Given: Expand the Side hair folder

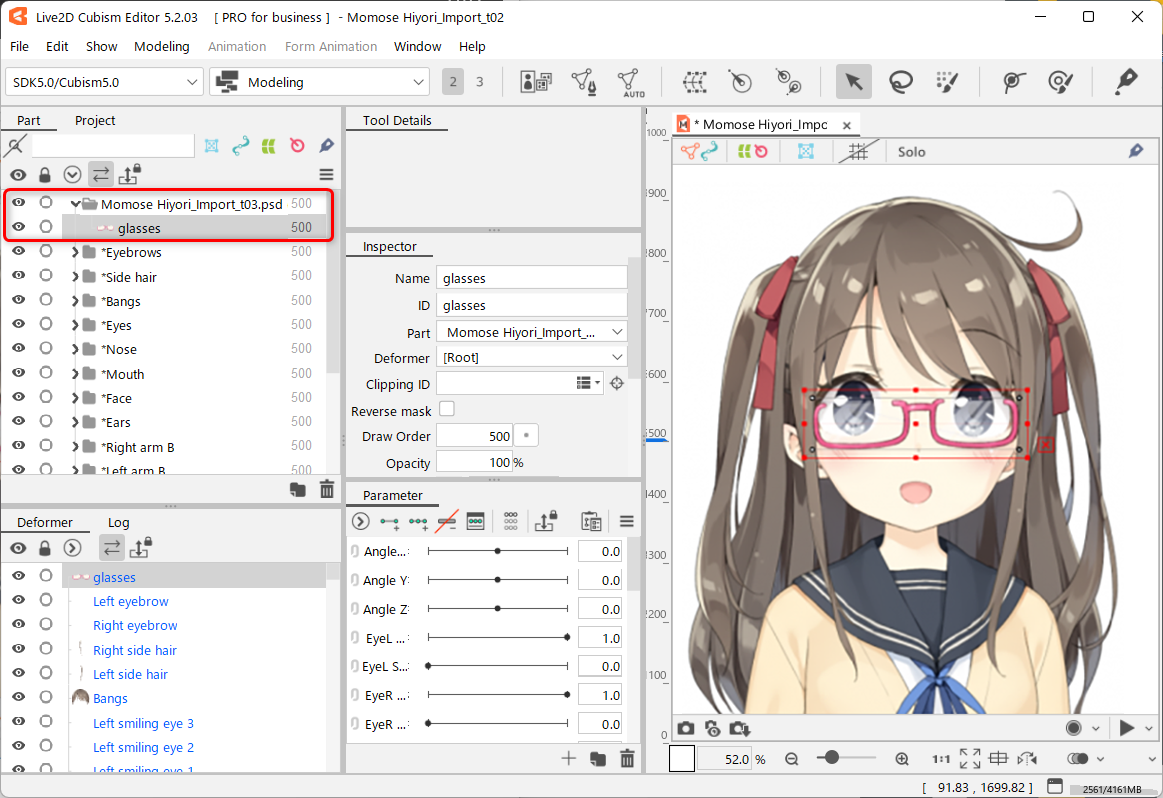Looking at the screenshot, I should [76, 277].
